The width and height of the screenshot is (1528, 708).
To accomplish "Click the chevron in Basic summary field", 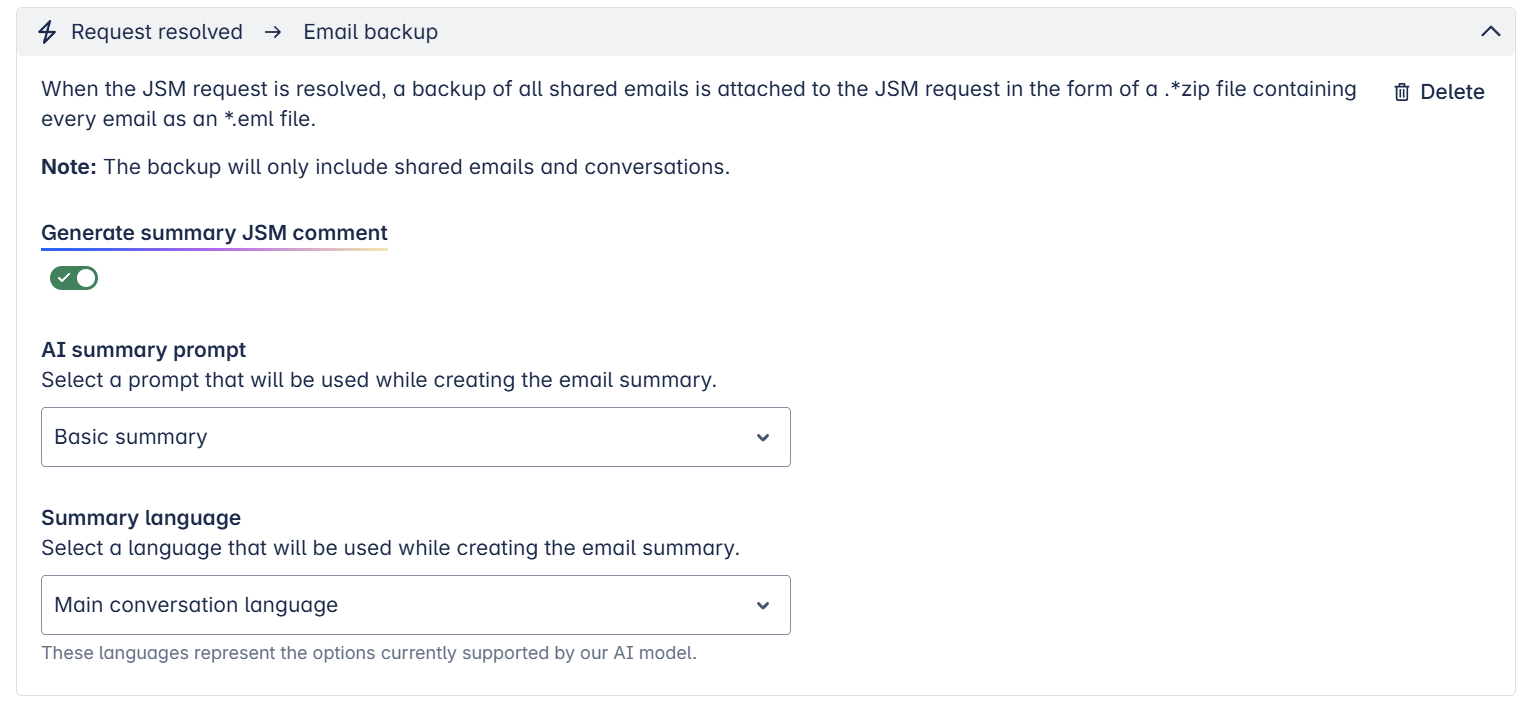I will tap(763, 437).
